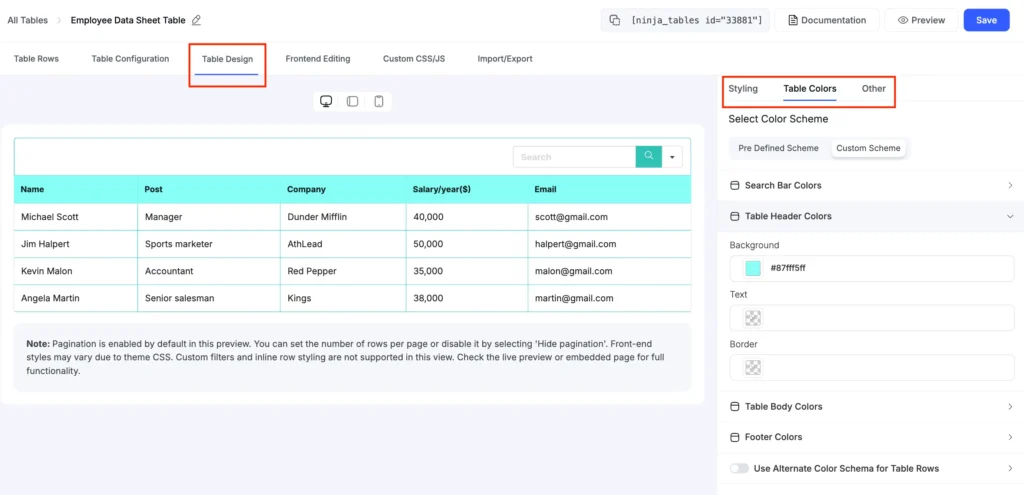Viewport: 1024px width, 495px height.
Task: Click the table Search input field
Action: [574, 157]
